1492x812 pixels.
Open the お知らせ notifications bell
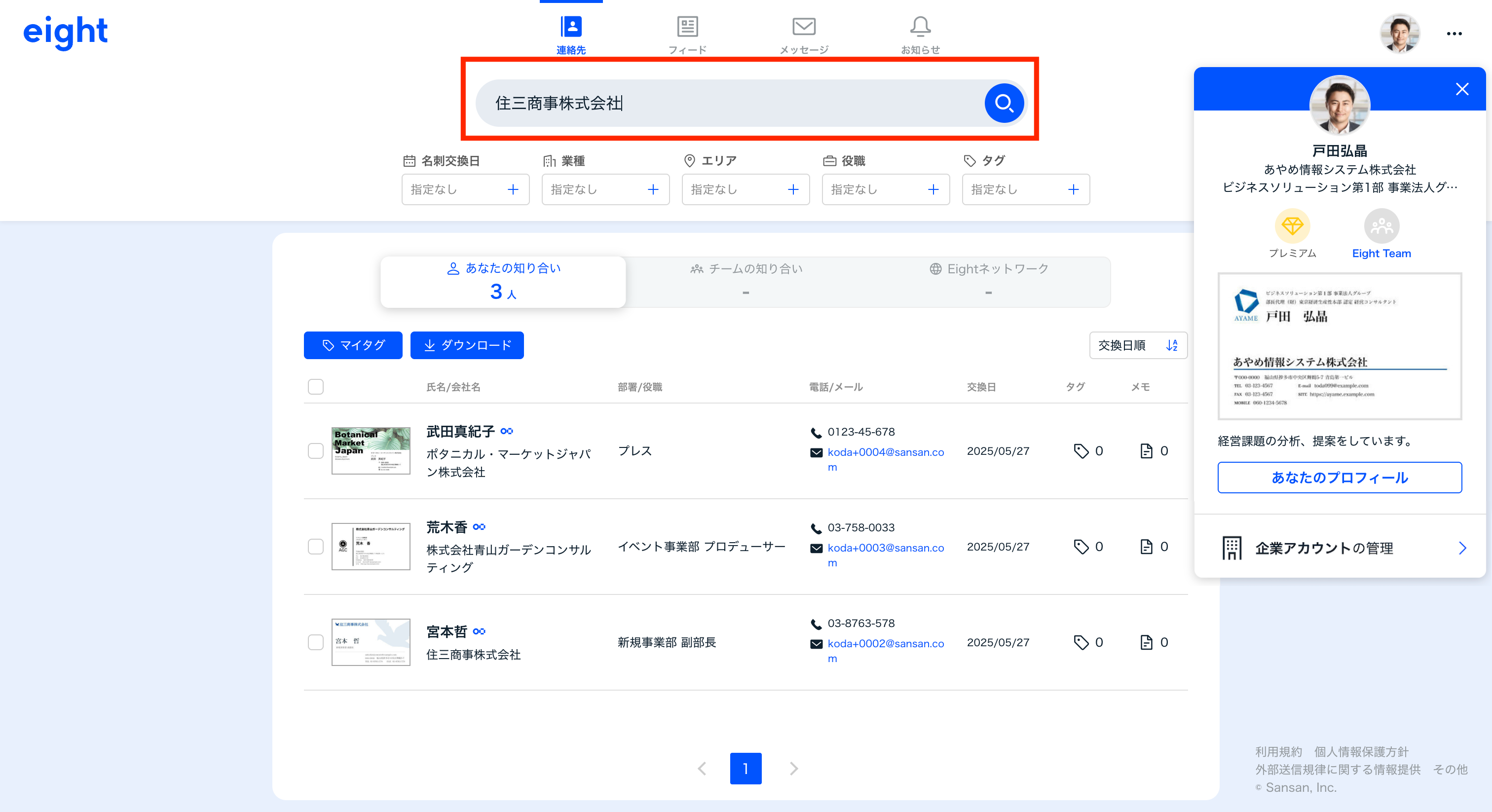(x=920, y=35)
